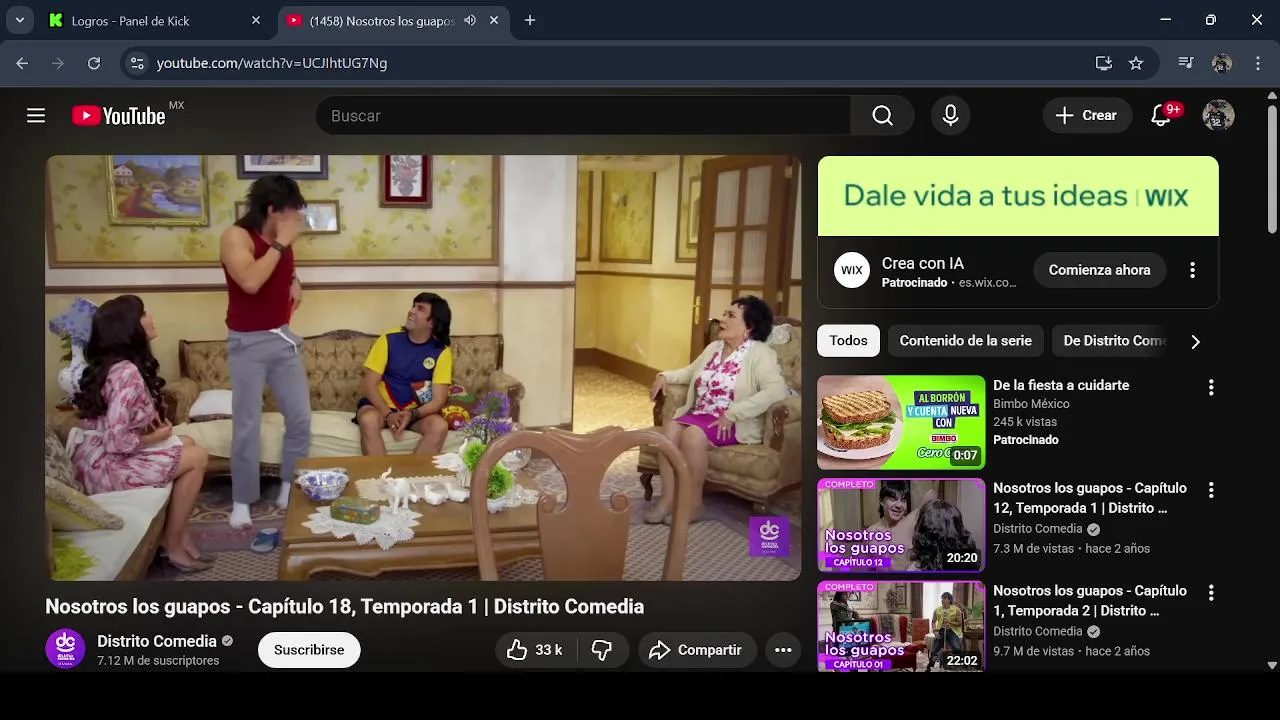Open the Distrito Comedia channel name link
Screen dimensions: 1280x720
(x=157, y=641)
